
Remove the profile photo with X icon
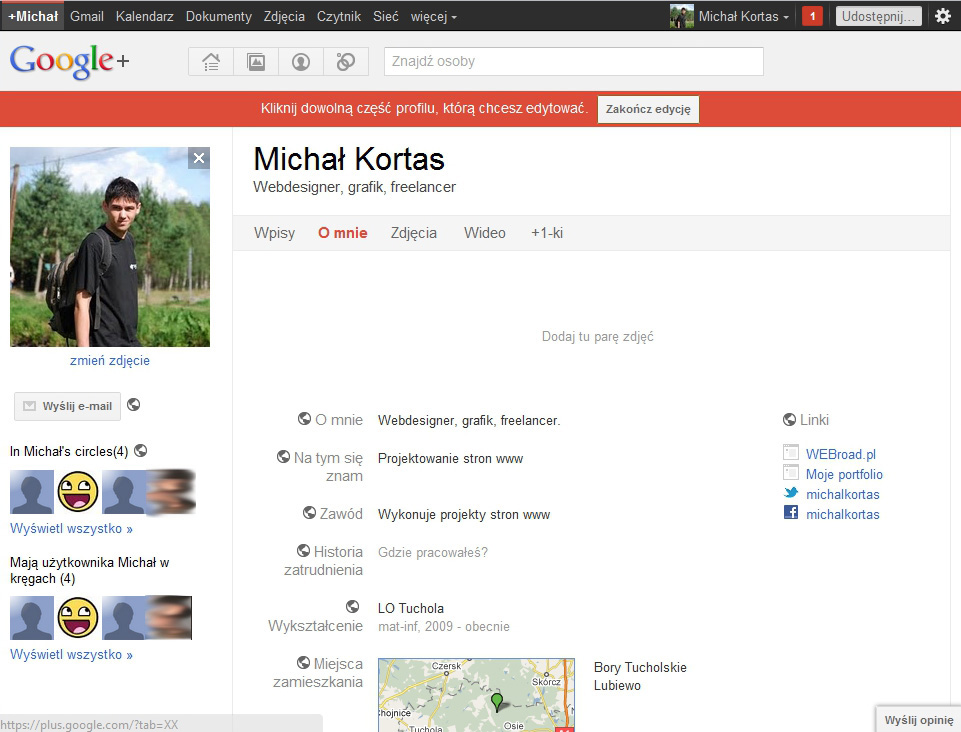(x=199, y=158)
